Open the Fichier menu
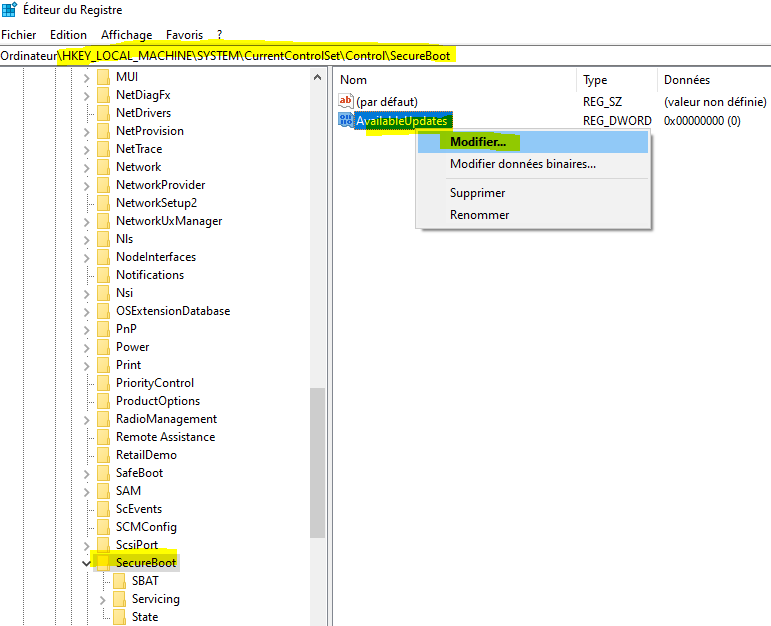This screenshot has height=626, width=771. click(19, 35)
